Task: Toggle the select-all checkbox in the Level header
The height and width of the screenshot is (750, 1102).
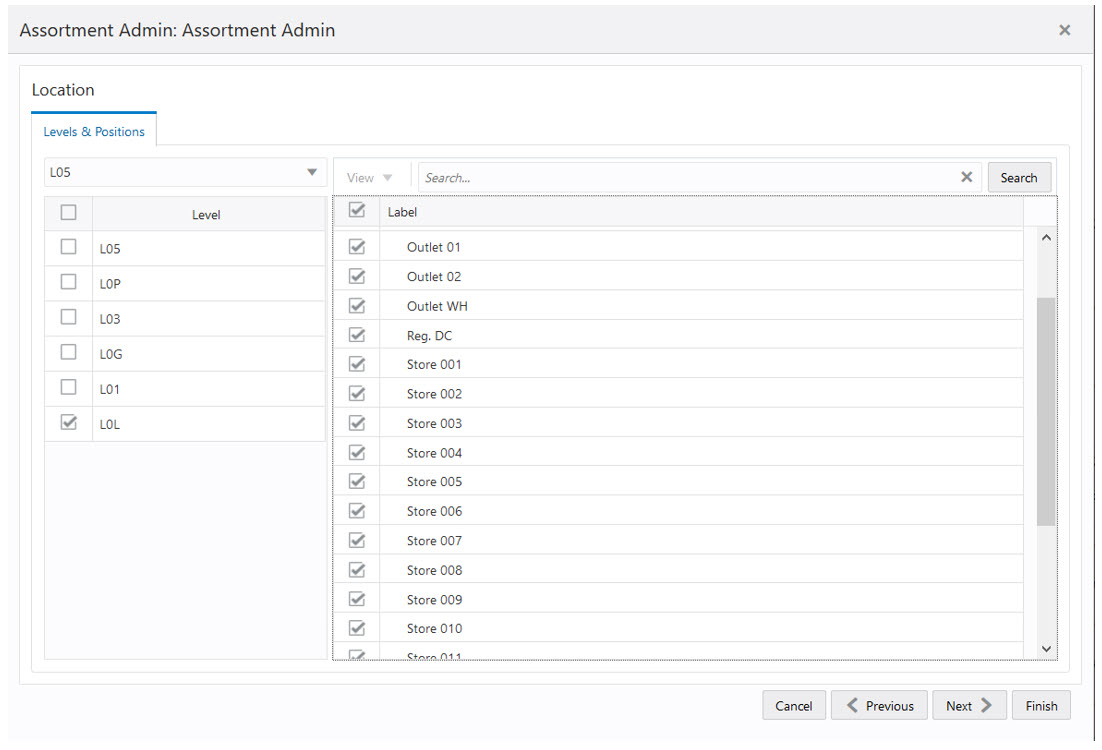Action: (68, 212)
